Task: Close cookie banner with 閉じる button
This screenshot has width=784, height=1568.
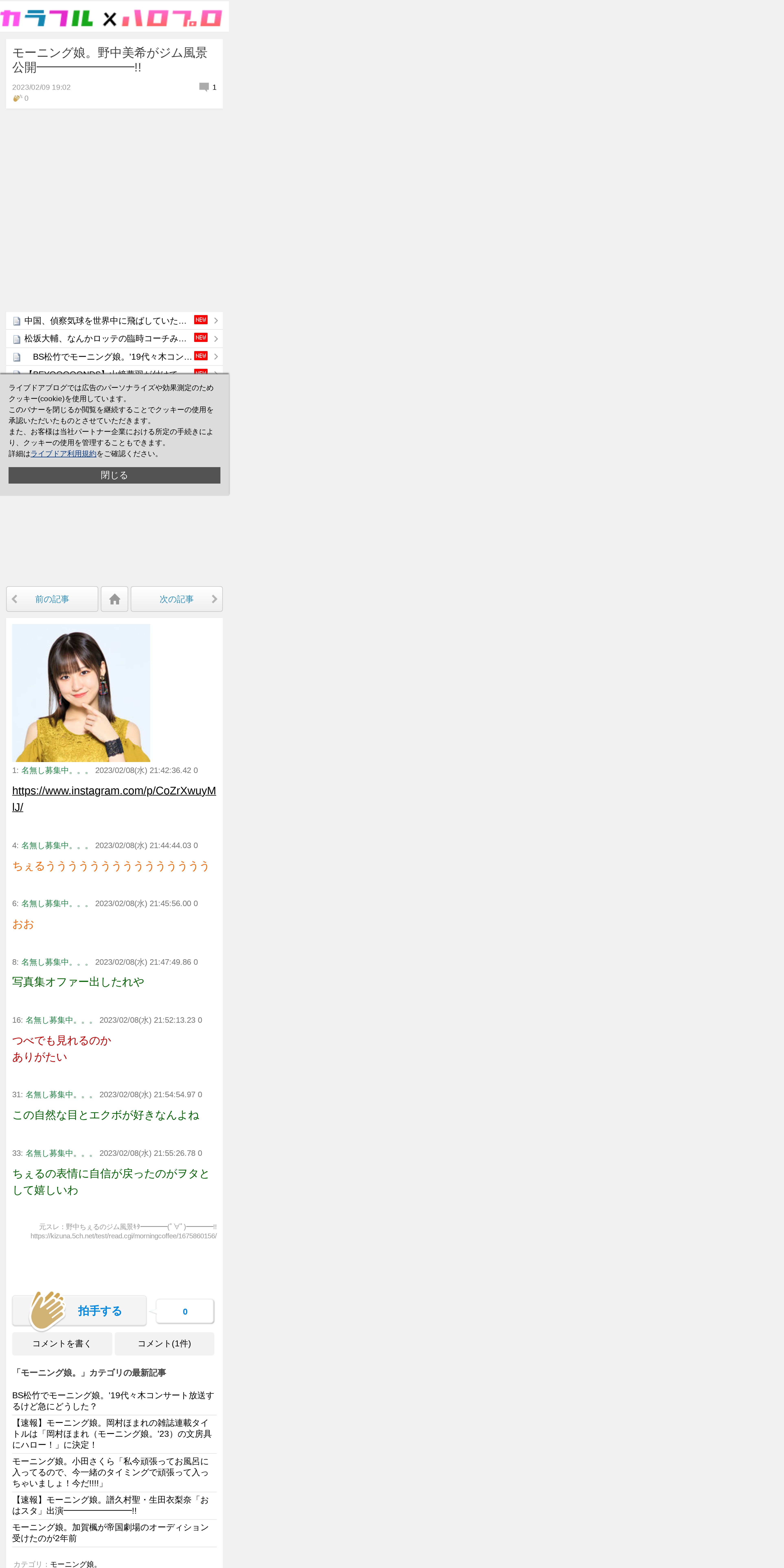Action: 114,475
